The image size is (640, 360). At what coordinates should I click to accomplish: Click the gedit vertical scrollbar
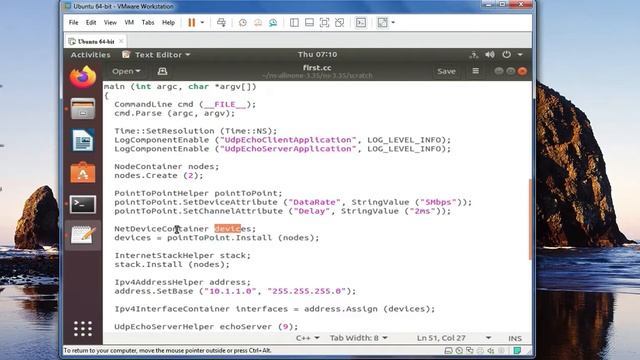pos(530,220)
